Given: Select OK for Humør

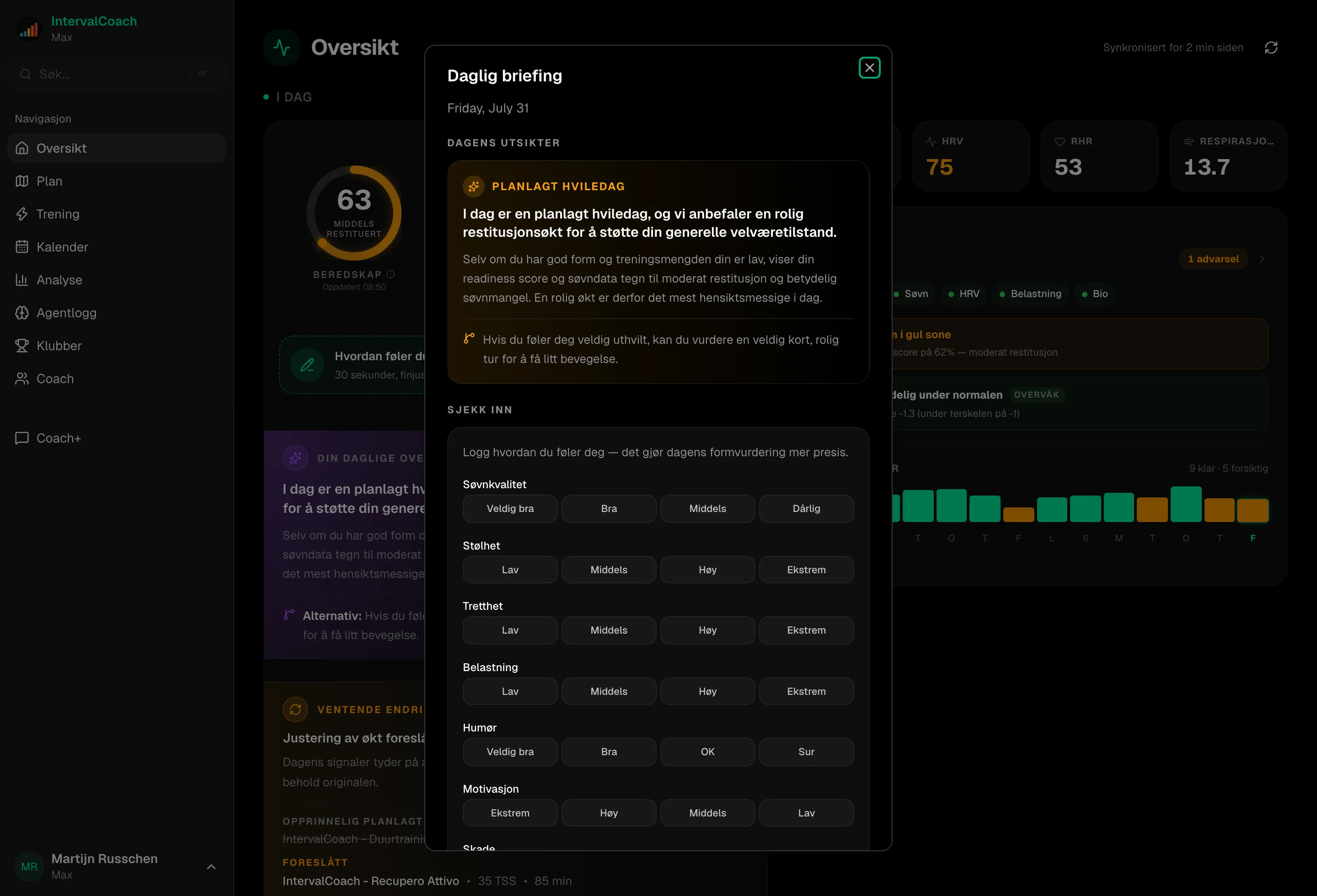Looking at the screenshot, I should (708, 752).
